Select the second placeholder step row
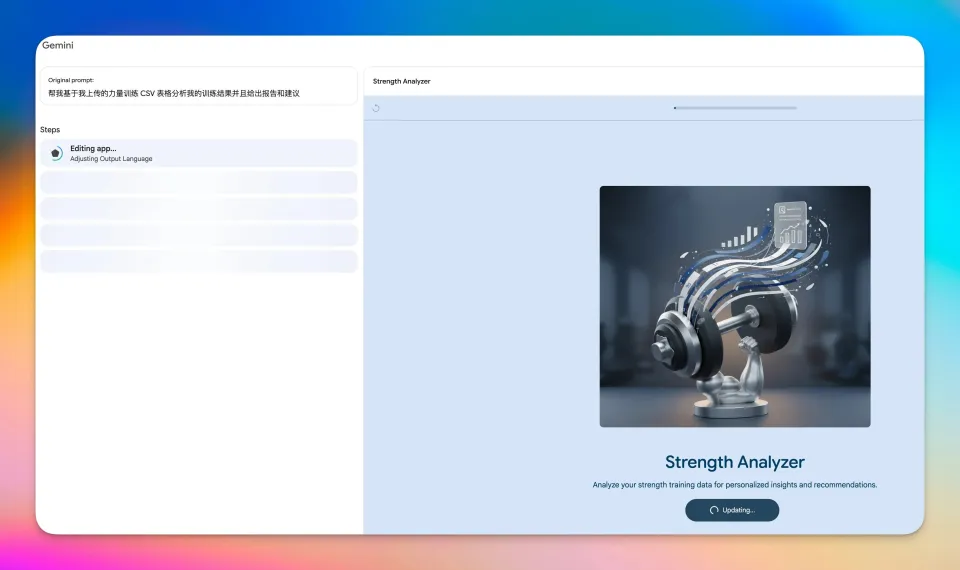The width and height of the screenshot is (960, 570). pyautogui.click(x=198, y=208)
